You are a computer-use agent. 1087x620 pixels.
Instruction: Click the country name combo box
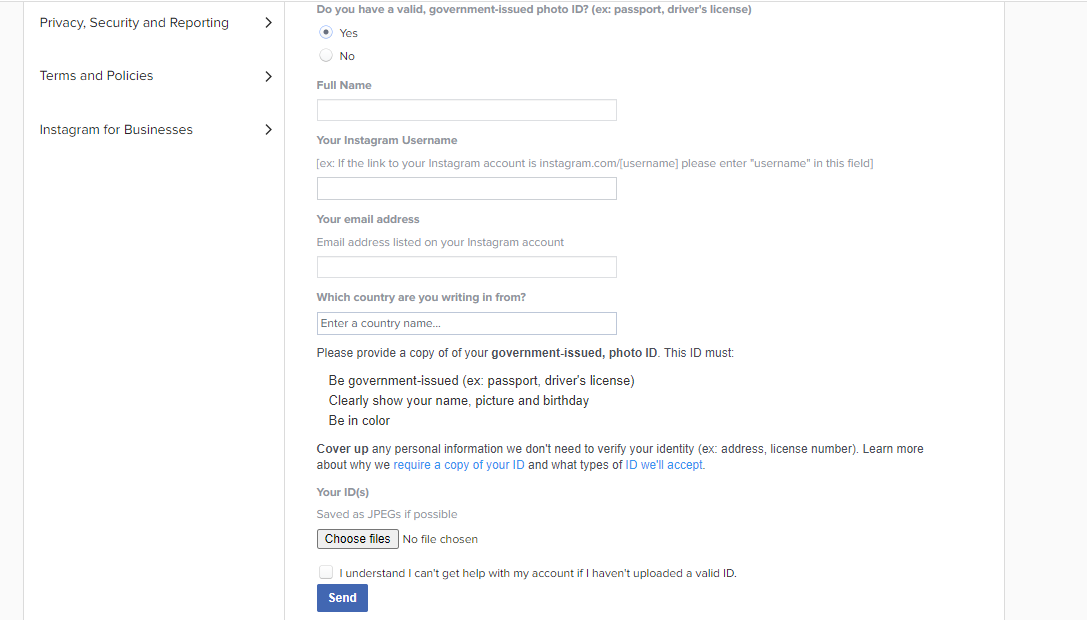[467, 323]
